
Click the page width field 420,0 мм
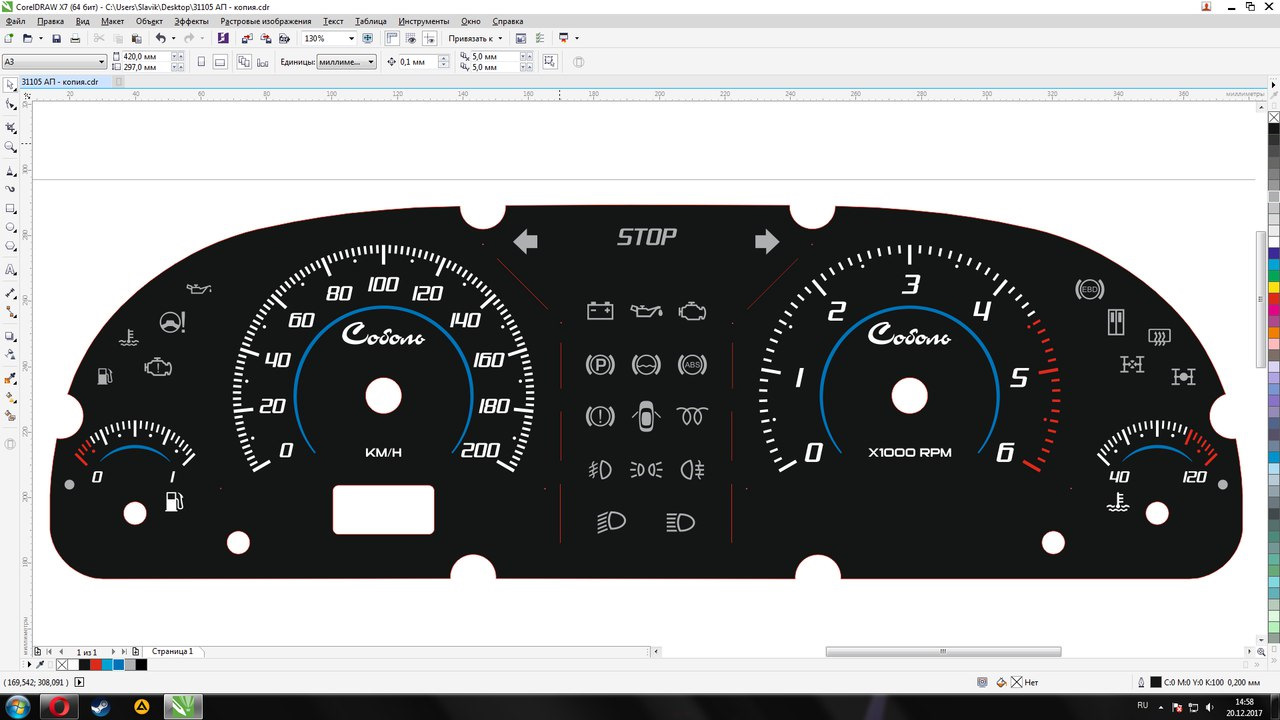tap(145, 57)
